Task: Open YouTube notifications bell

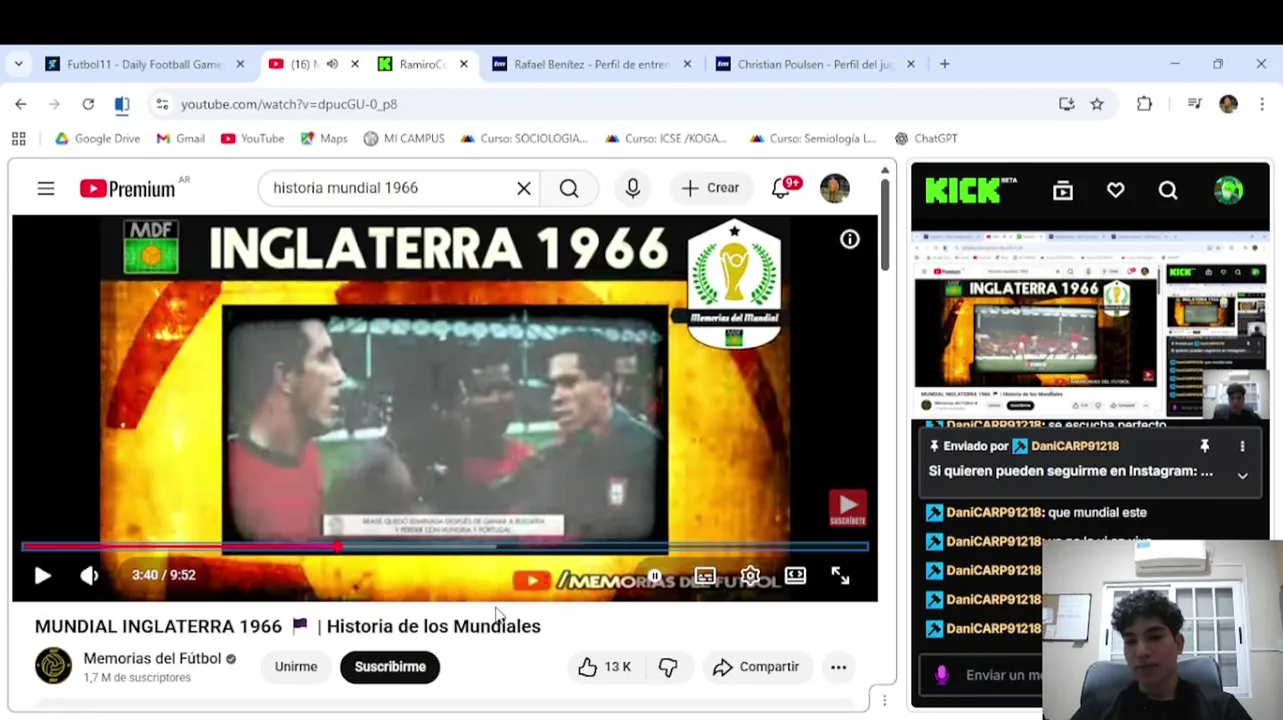Action: tap(781, 188)
